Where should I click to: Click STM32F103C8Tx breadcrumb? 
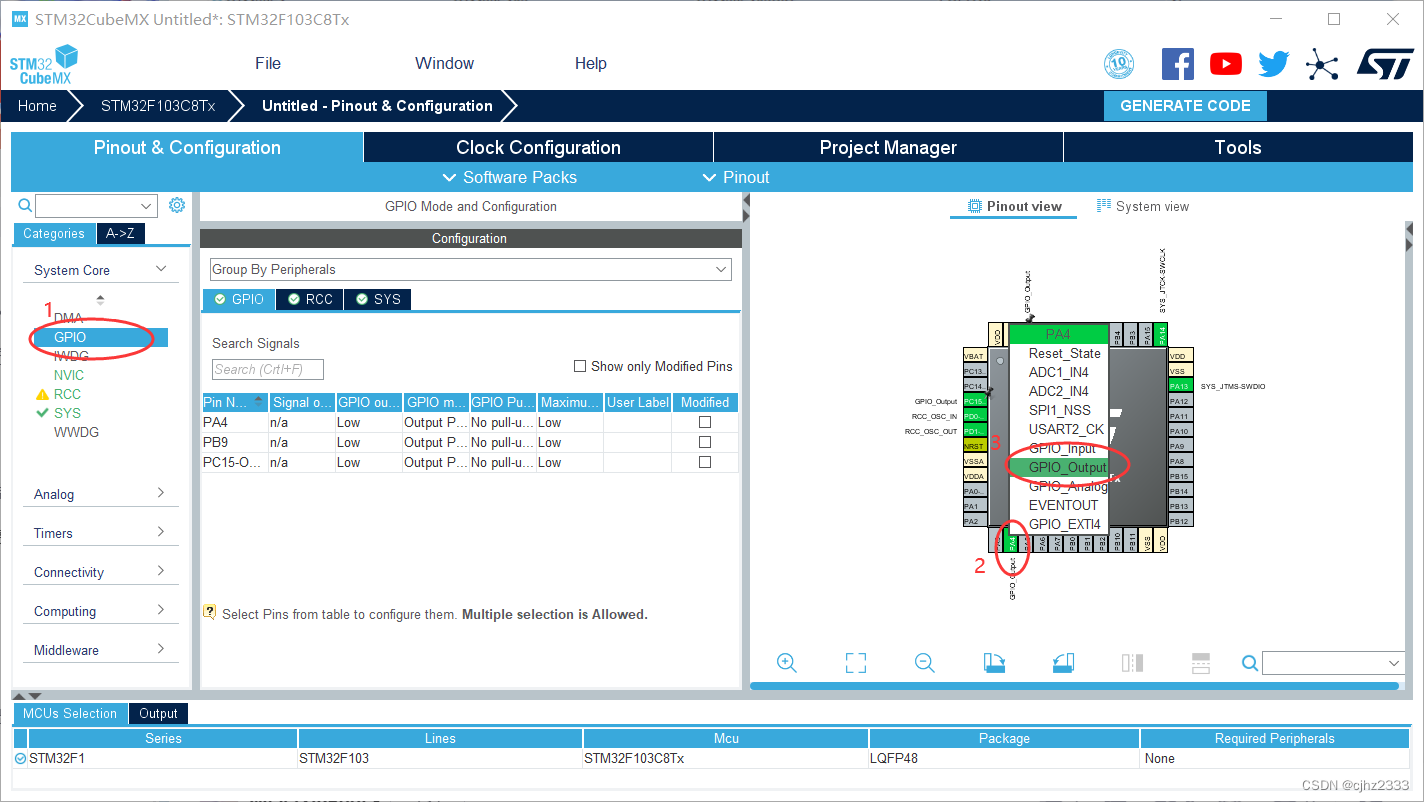click(158, 106)
